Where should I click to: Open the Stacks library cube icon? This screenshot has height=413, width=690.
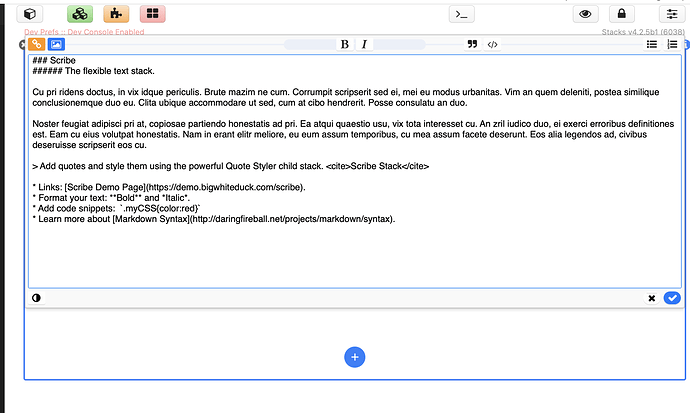click(30, 14)
